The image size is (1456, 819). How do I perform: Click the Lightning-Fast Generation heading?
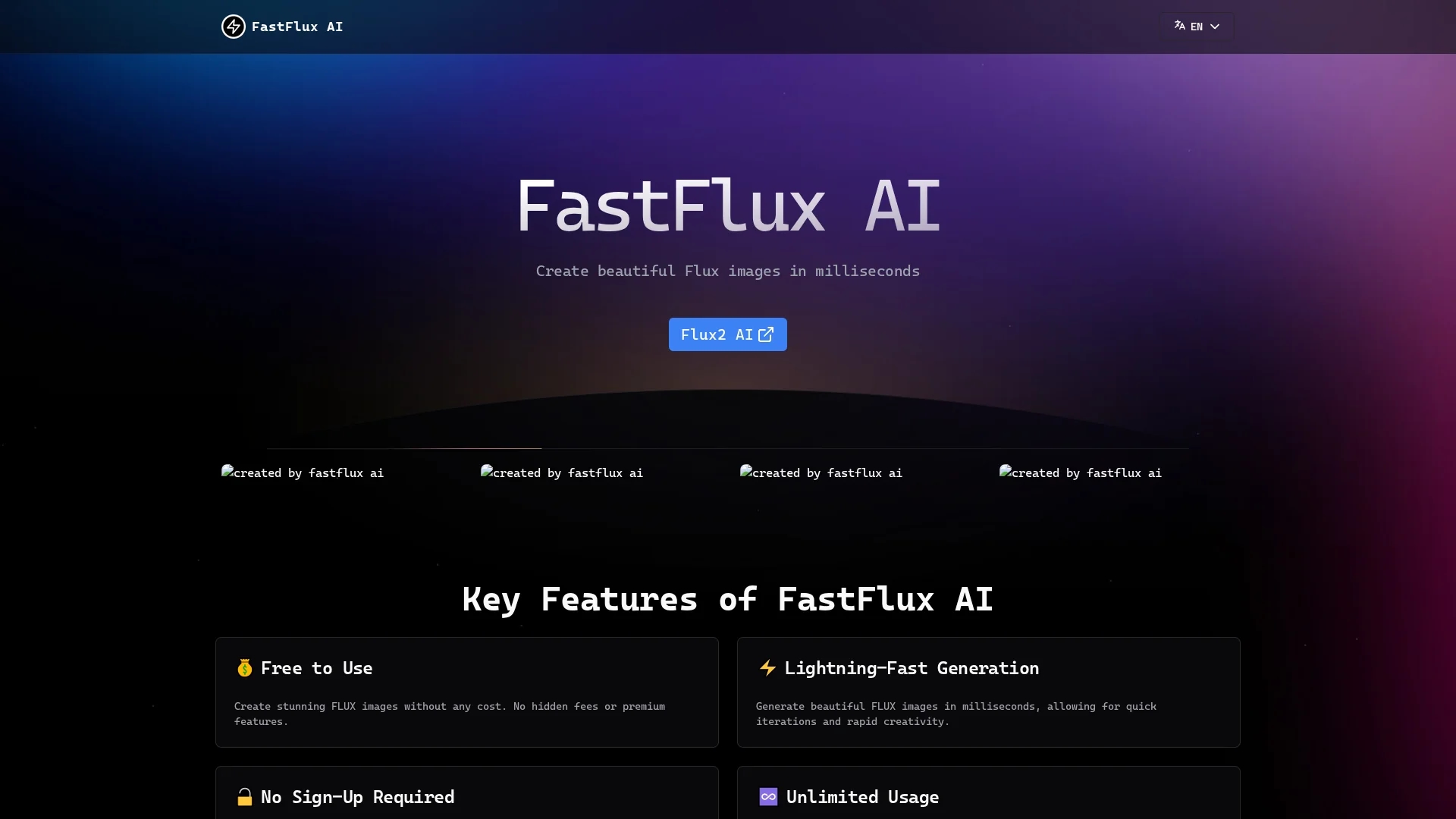point(912,668)
